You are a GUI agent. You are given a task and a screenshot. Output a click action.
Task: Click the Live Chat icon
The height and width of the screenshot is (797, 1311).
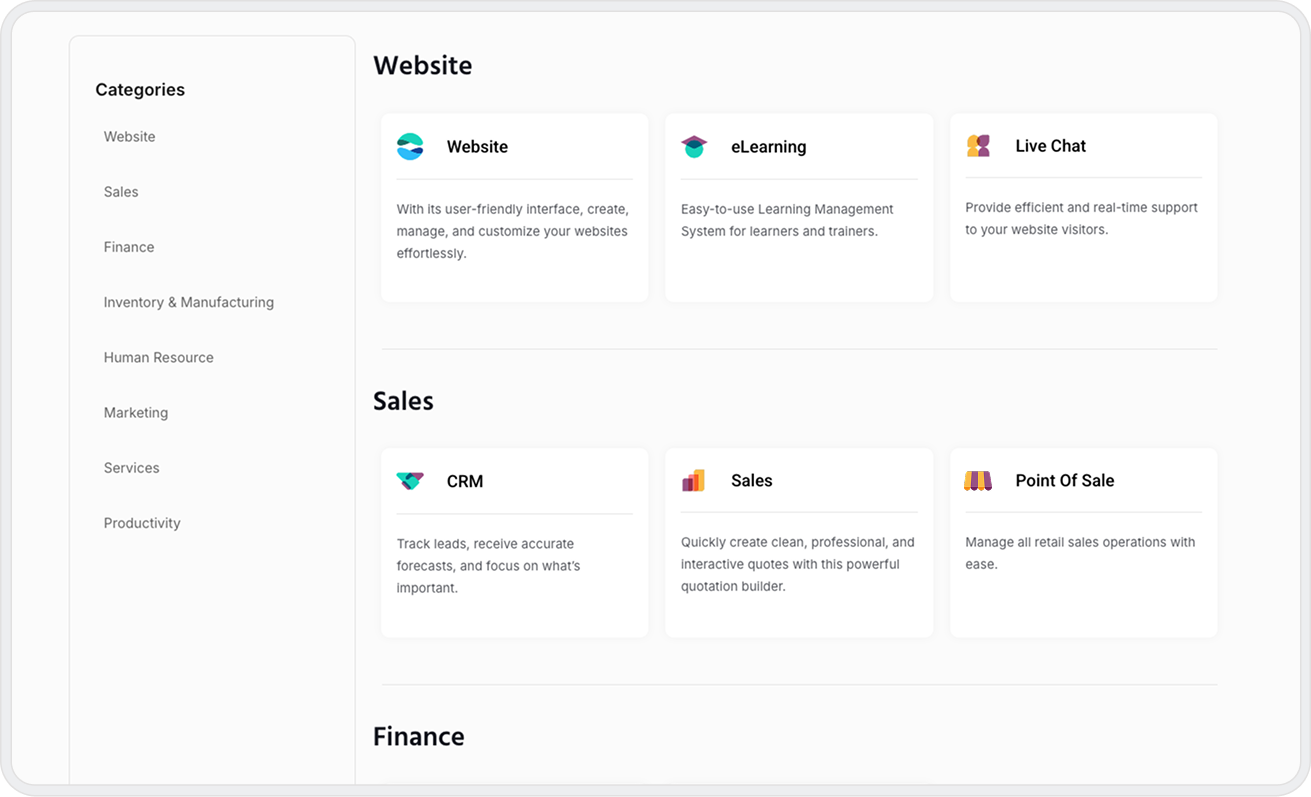(978, 146)
